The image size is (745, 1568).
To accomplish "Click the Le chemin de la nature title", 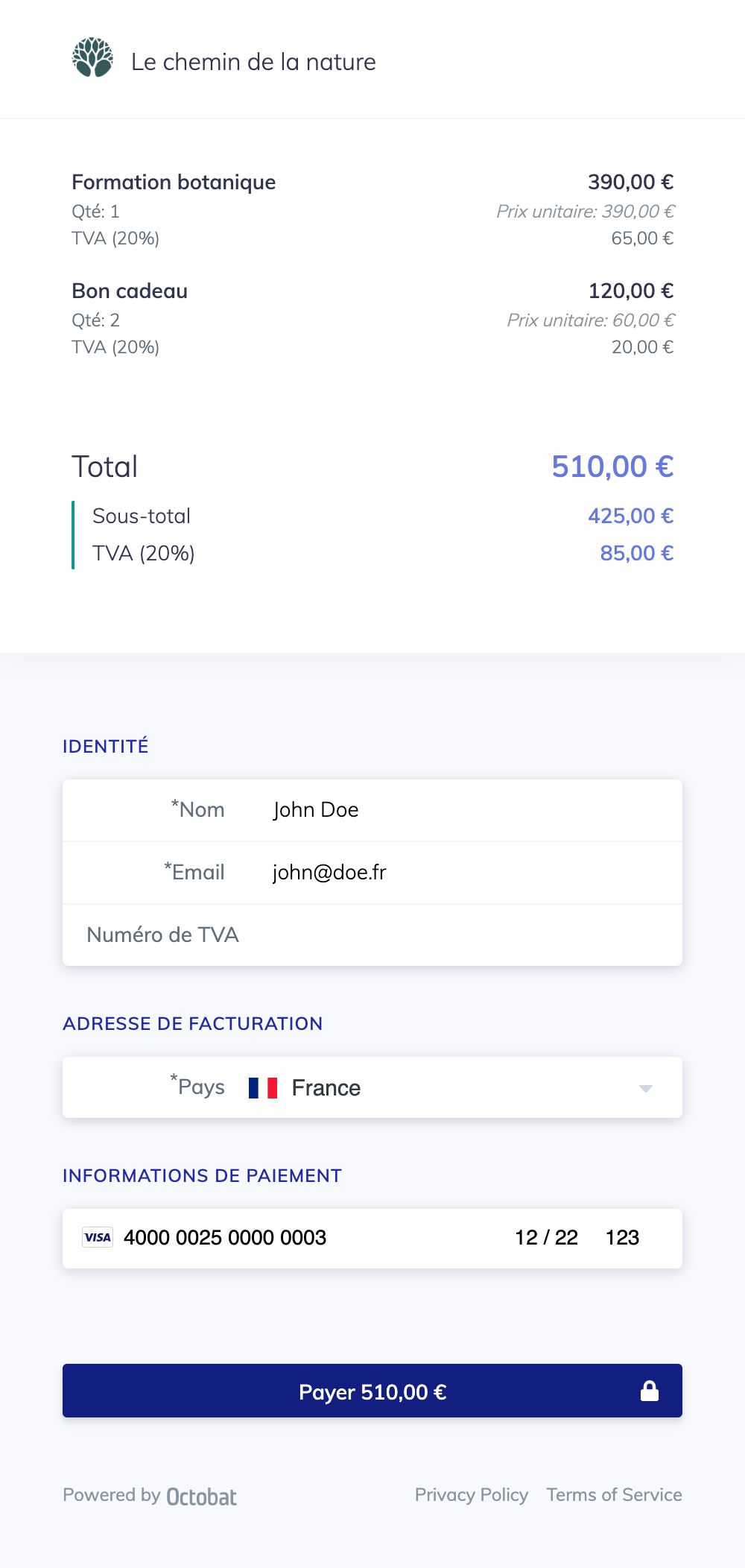I will pyautogui.click(x=253, y=62).
